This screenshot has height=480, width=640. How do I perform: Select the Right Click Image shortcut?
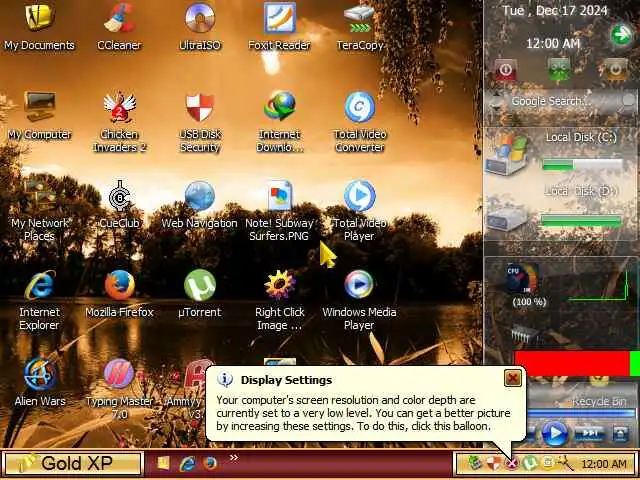tap(280, 300)
